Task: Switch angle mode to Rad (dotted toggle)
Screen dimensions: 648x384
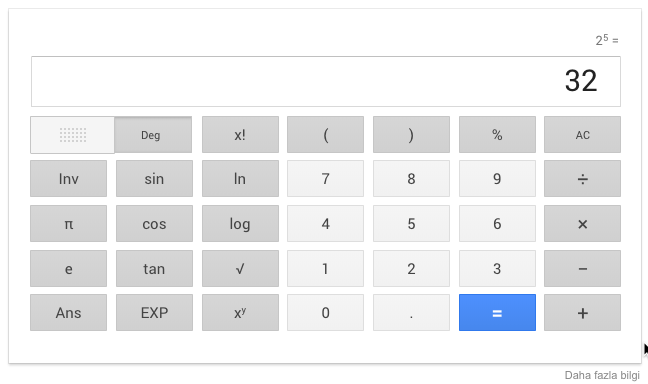Action: (x=72, y=135)
